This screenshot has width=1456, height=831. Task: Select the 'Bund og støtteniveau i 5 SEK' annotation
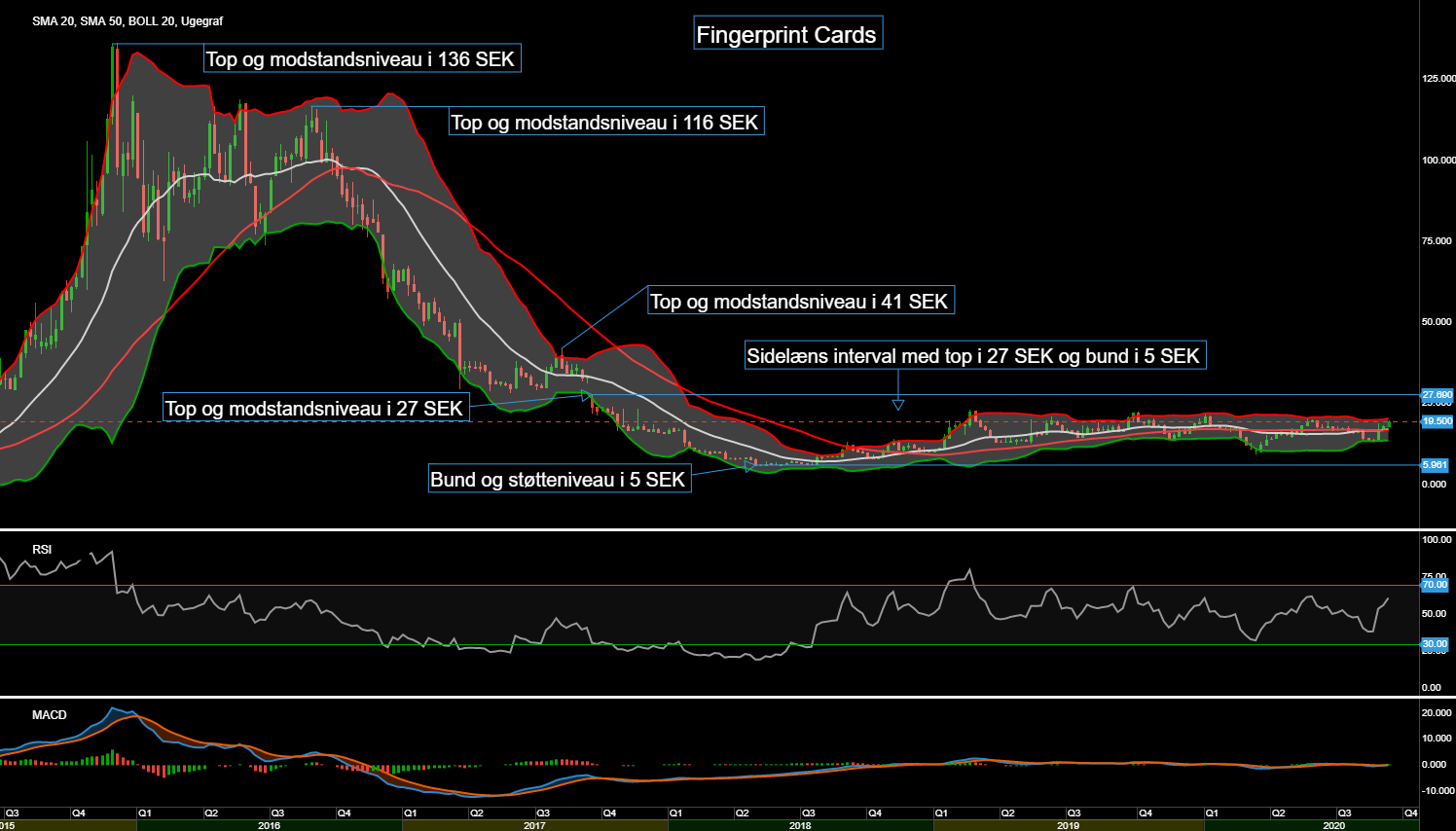point(560,479)
